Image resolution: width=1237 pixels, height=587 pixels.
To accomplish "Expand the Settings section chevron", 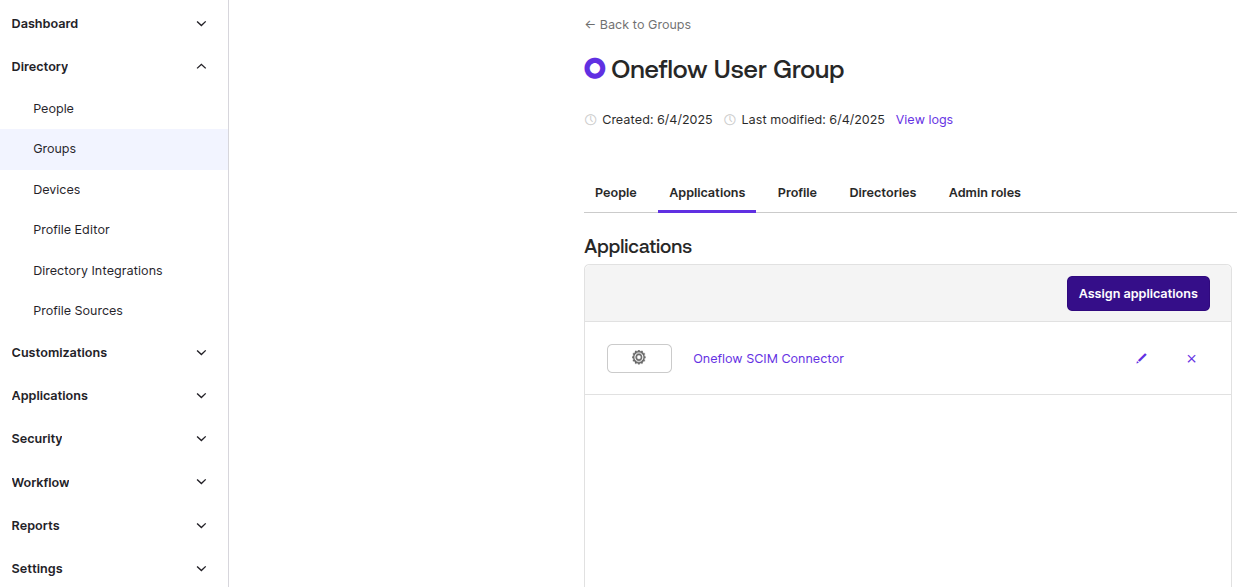I will (x=201, y=569).
